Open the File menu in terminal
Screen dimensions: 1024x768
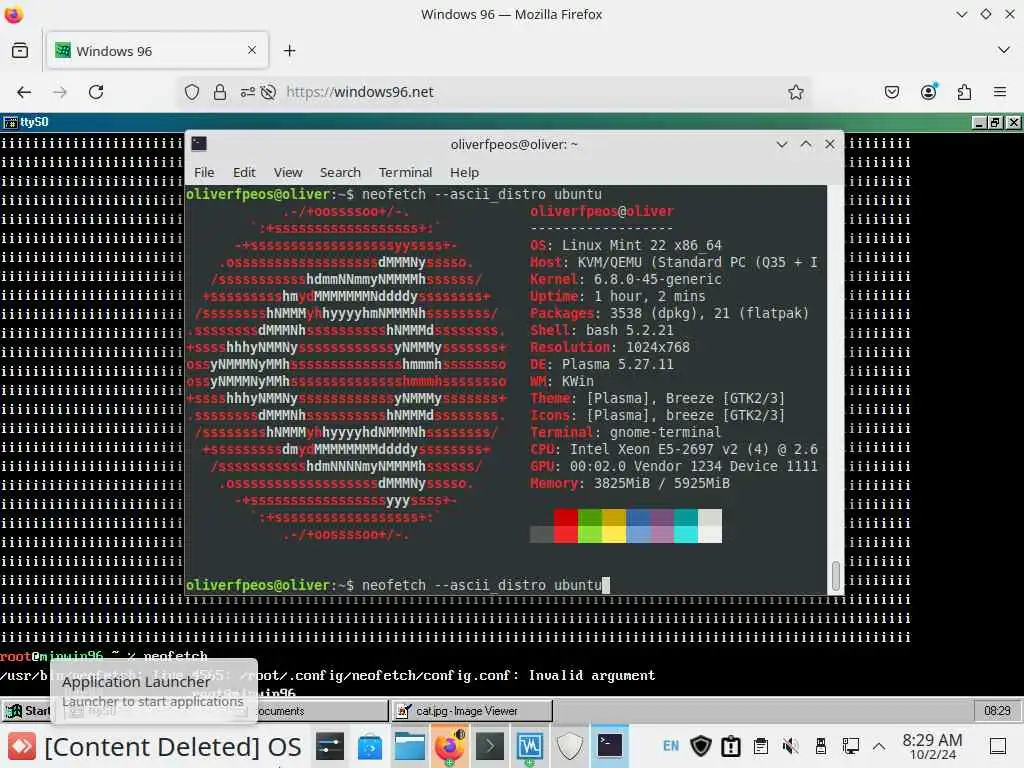(204, 172)
